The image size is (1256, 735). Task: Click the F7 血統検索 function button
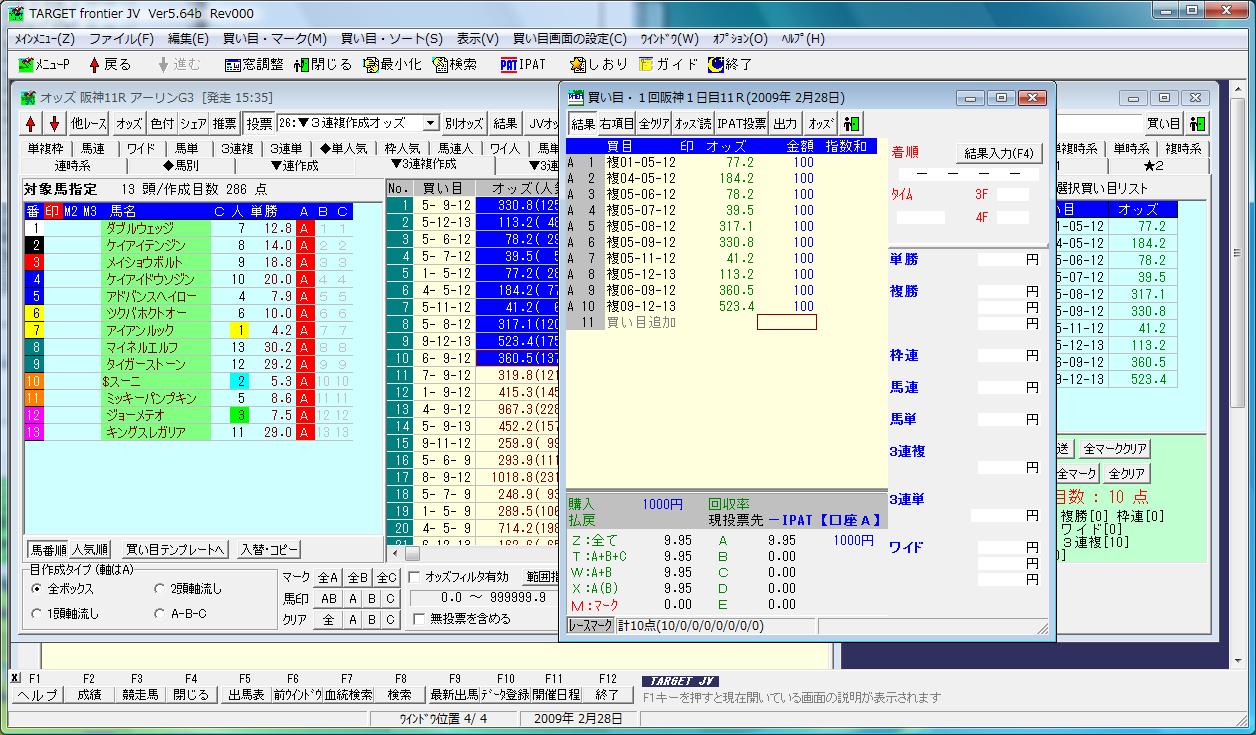(x=348, y=695)
